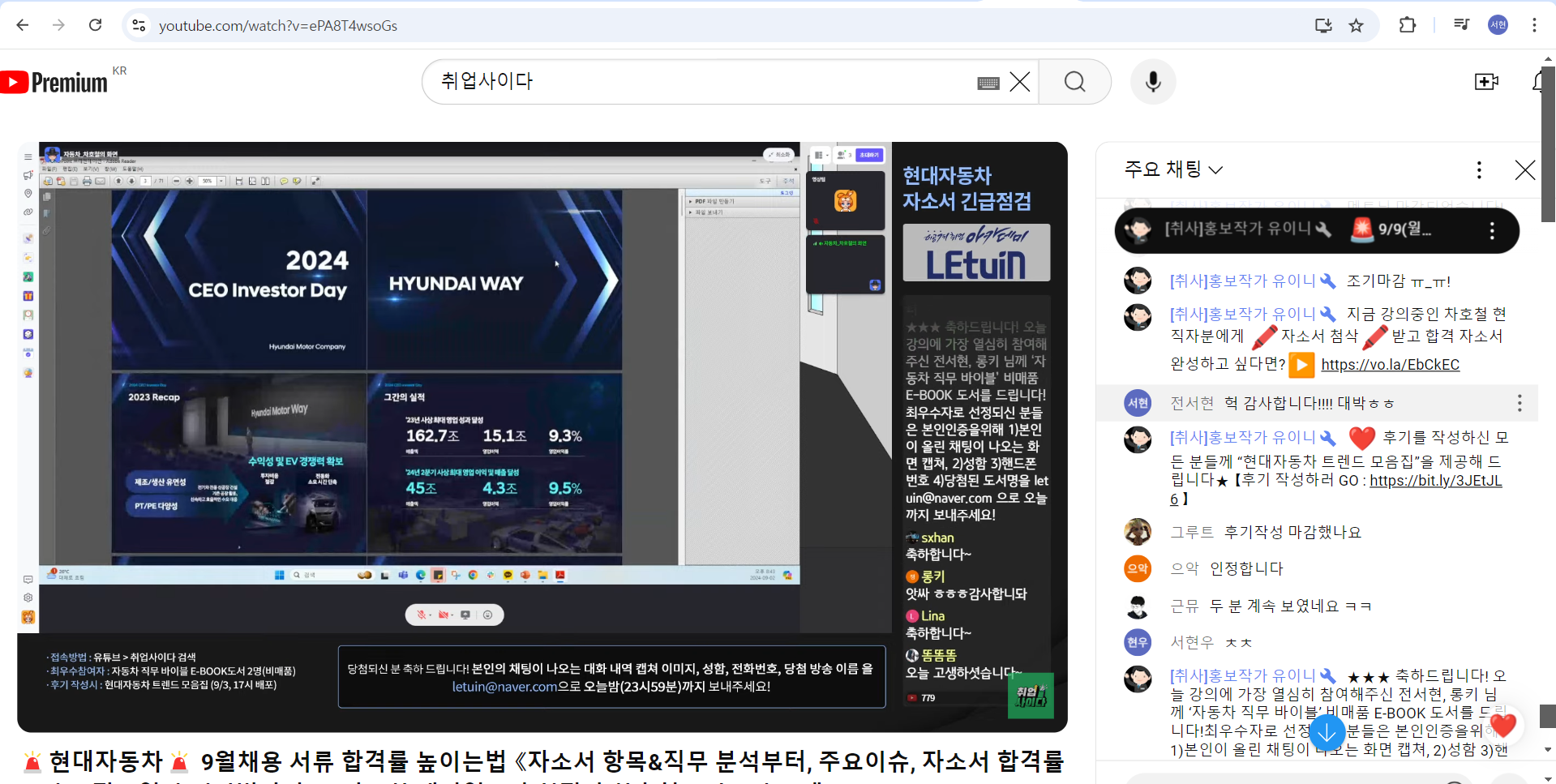1556x784 pixels.
Task: Open the live chat options menu
Action: (1479, 169)
